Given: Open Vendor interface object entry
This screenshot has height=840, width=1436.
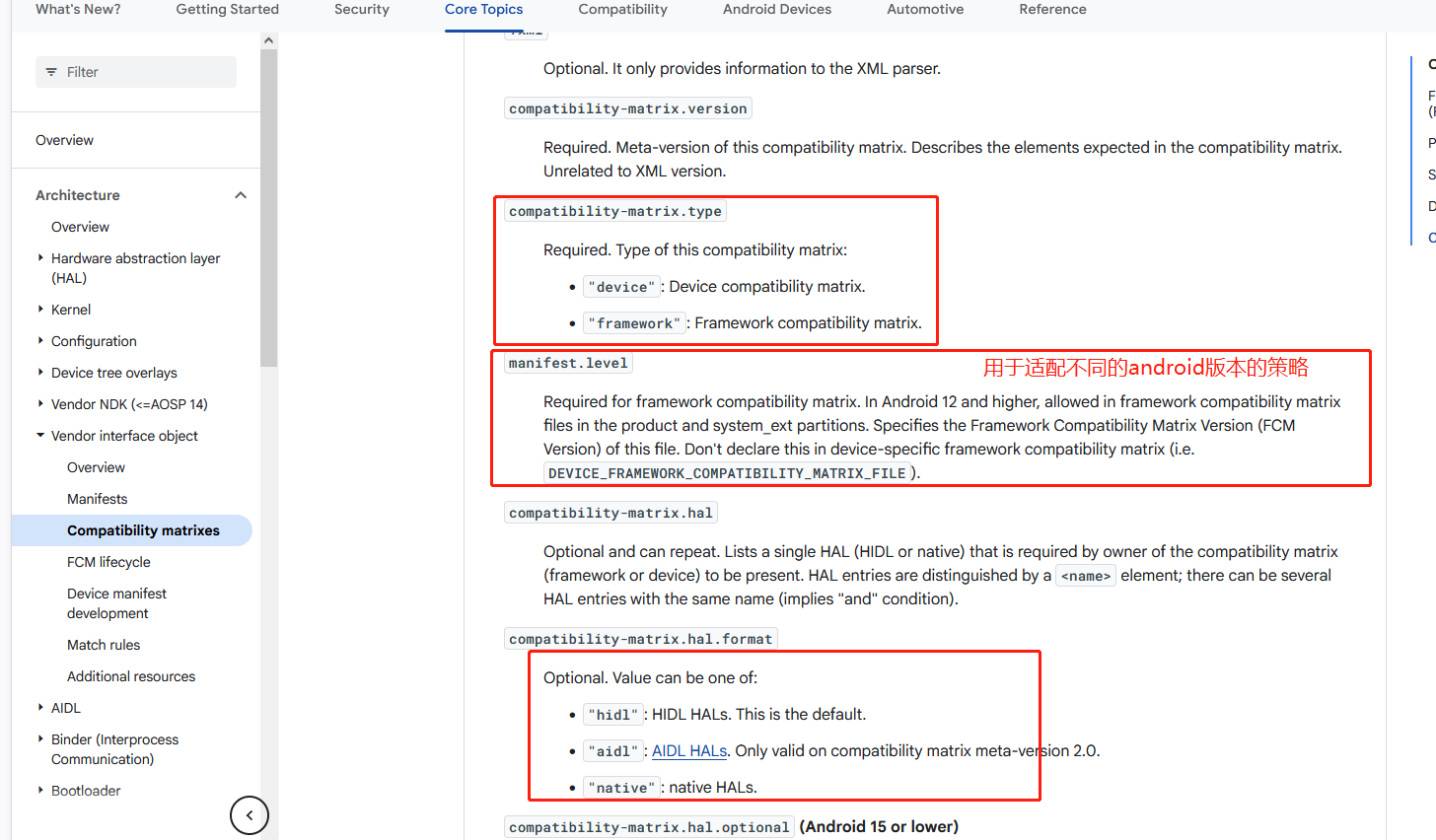Looking at the screenshot, I should point(124,436).
